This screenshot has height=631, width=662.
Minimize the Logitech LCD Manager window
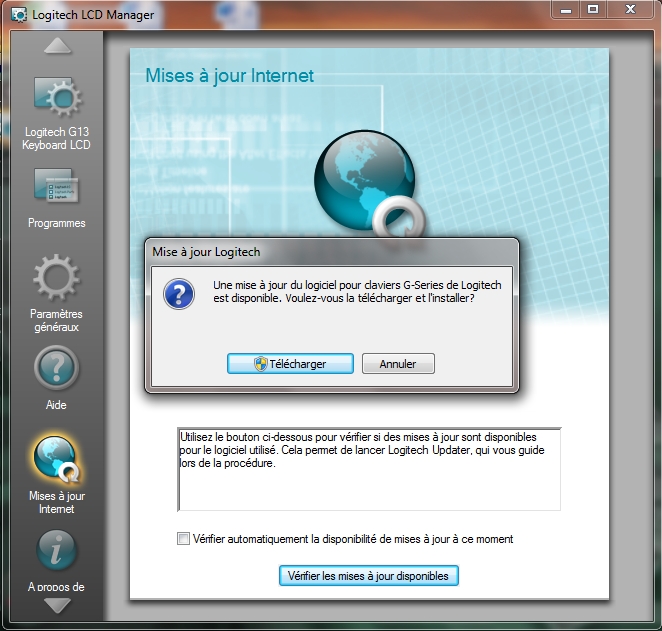pyautogui.click(x=566, y=9)
